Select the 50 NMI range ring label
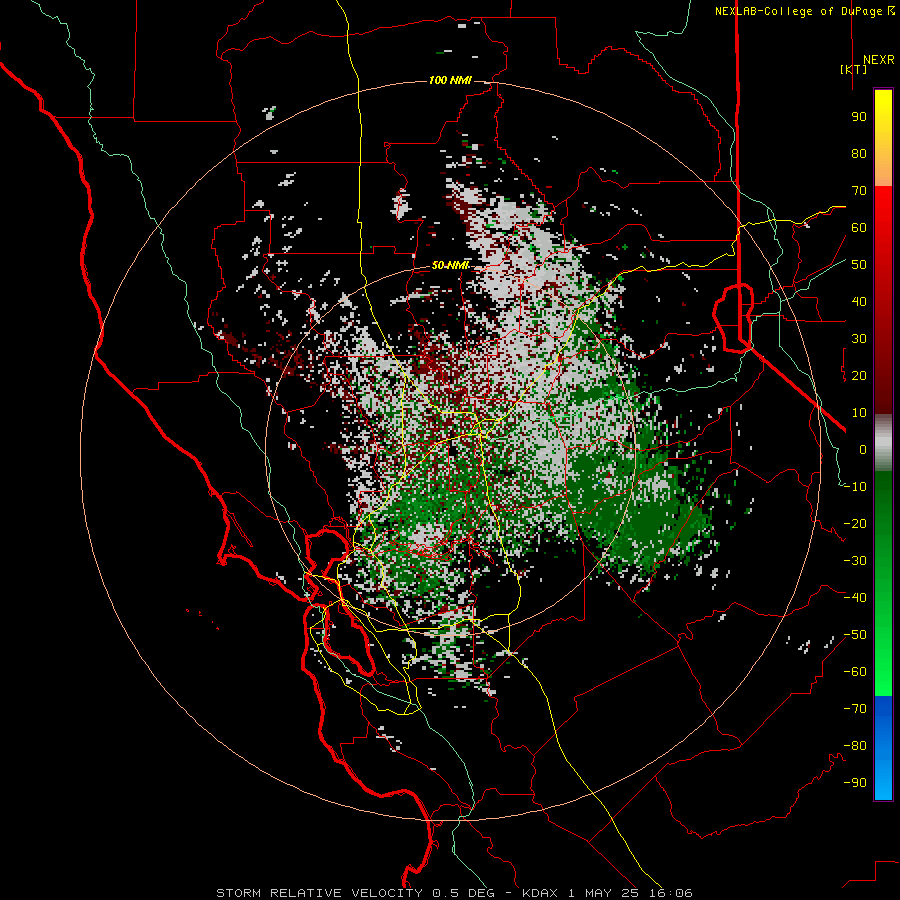Viewport: 900px width, 900px height. pyautogui.click(x=450, y=265)
